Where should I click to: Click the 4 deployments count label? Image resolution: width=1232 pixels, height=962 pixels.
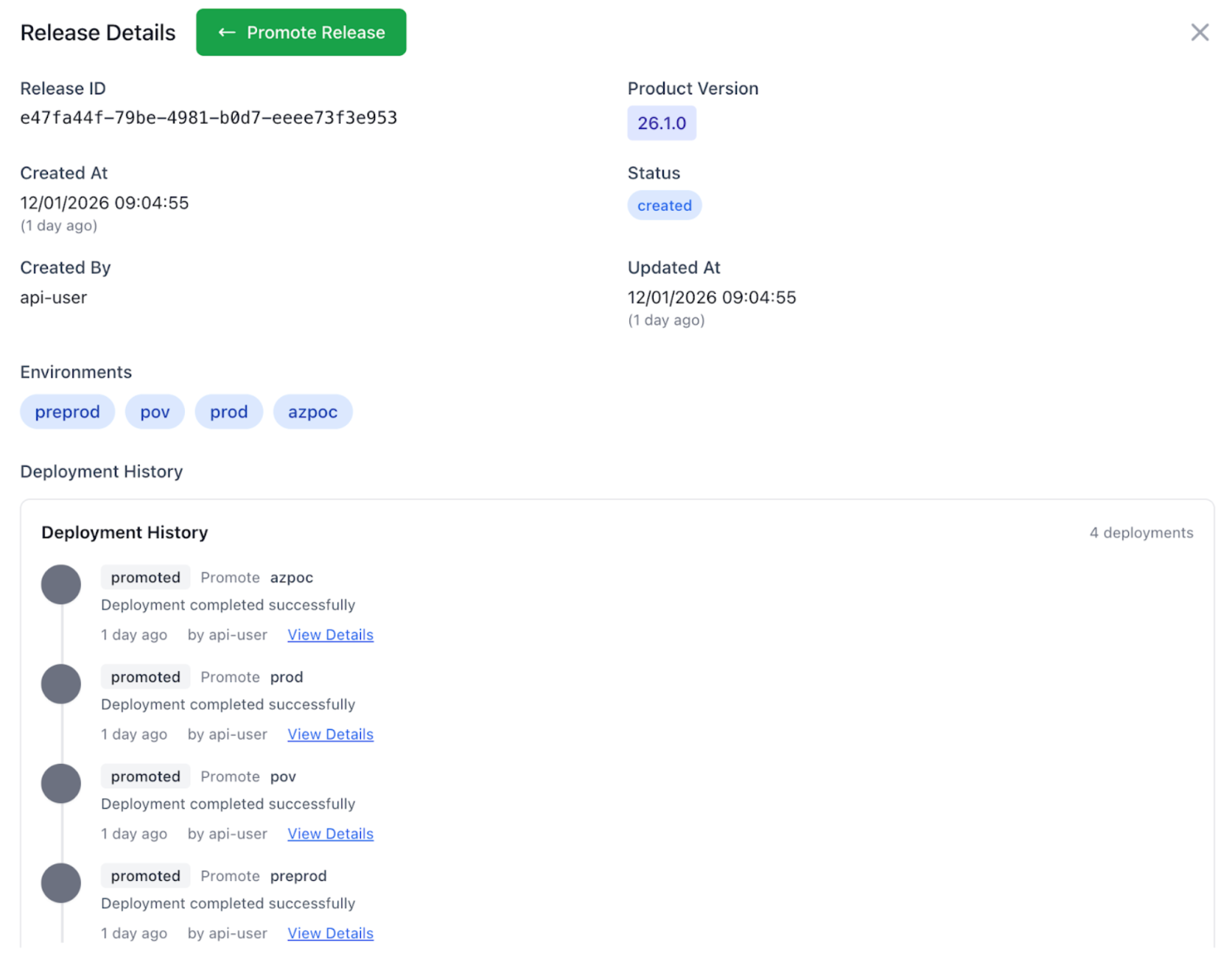click(x=1141, y=533)
